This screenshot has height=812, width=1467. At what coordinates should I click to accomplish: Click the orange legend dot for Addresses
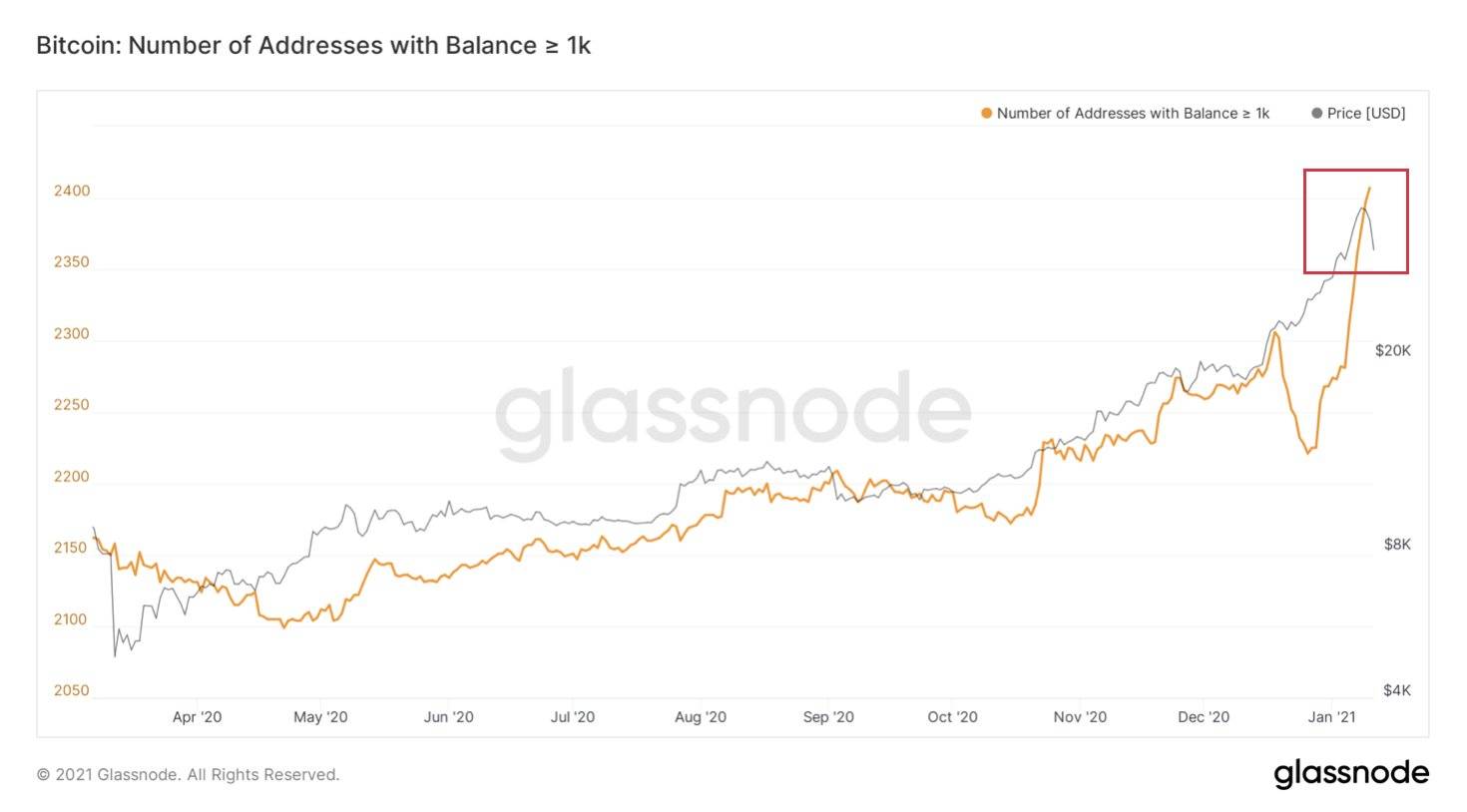pos(986,114)
